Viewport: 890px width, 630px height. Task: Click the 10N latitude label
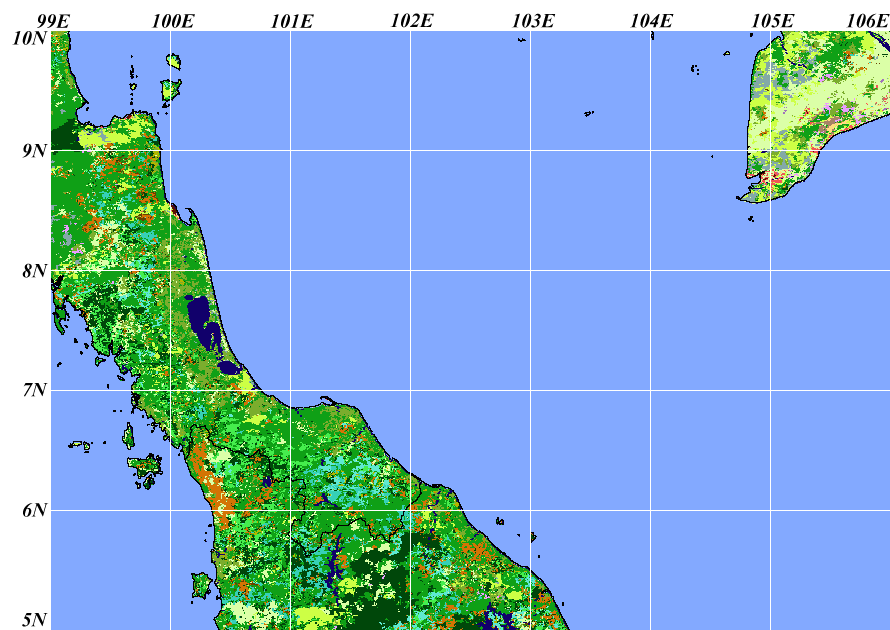(x=30, y=39)
